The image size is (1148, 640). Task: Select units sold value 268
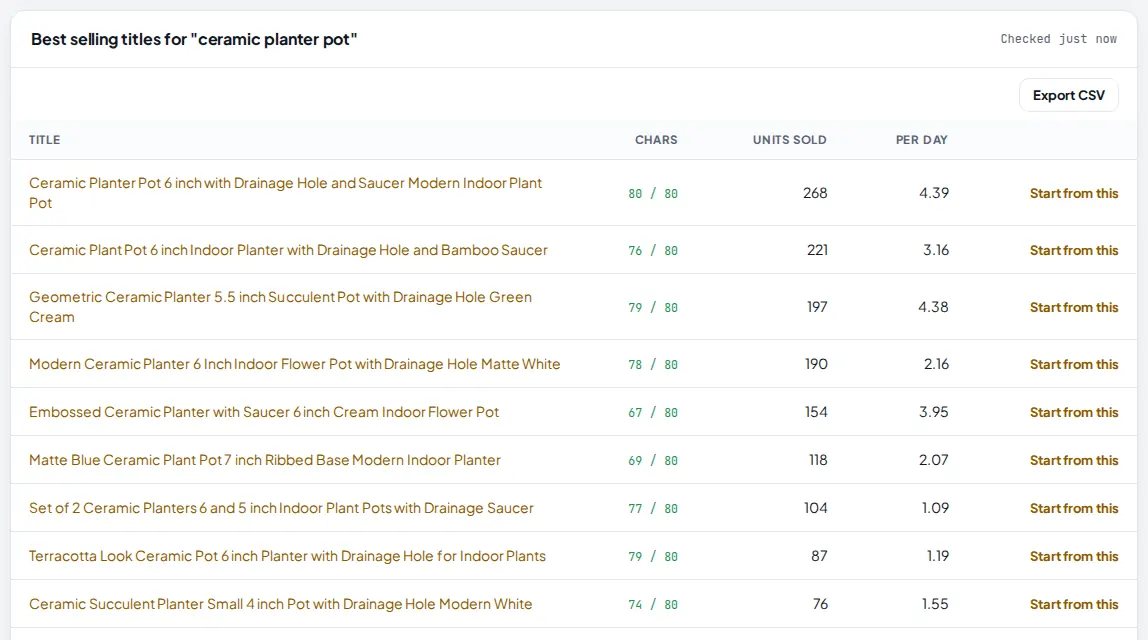click(x=815, y=193)
